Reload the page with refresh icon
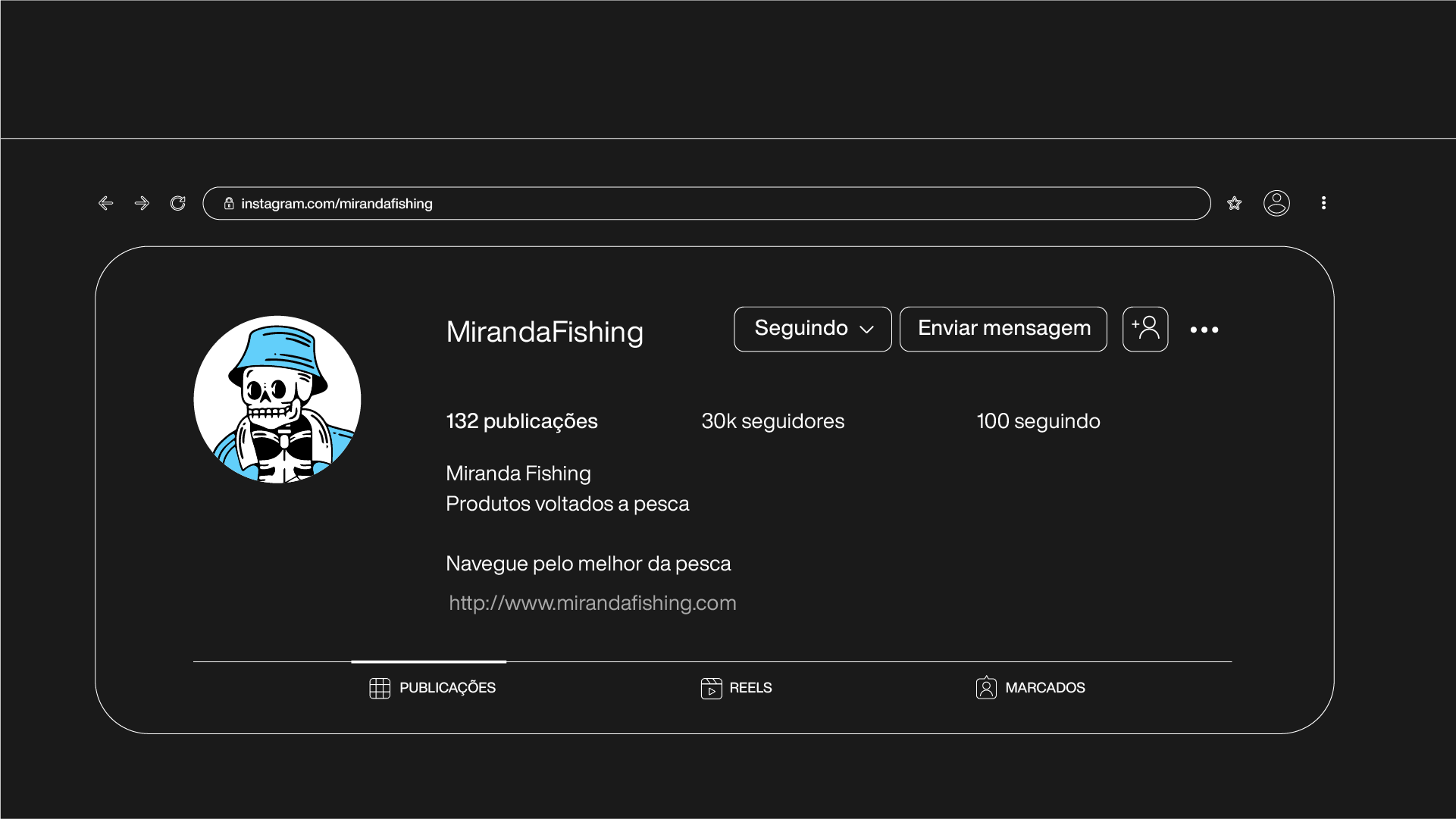Screen dimensions: 1456x819 (x=178, y=203)
